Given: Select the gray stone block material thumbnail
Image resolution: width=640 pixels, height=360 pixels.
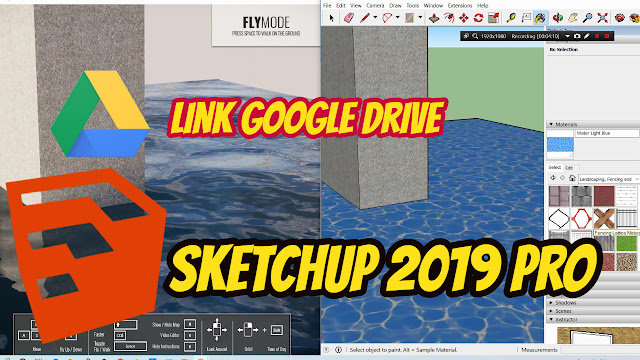Looking at the screenshot, I should tap(581, 196).
